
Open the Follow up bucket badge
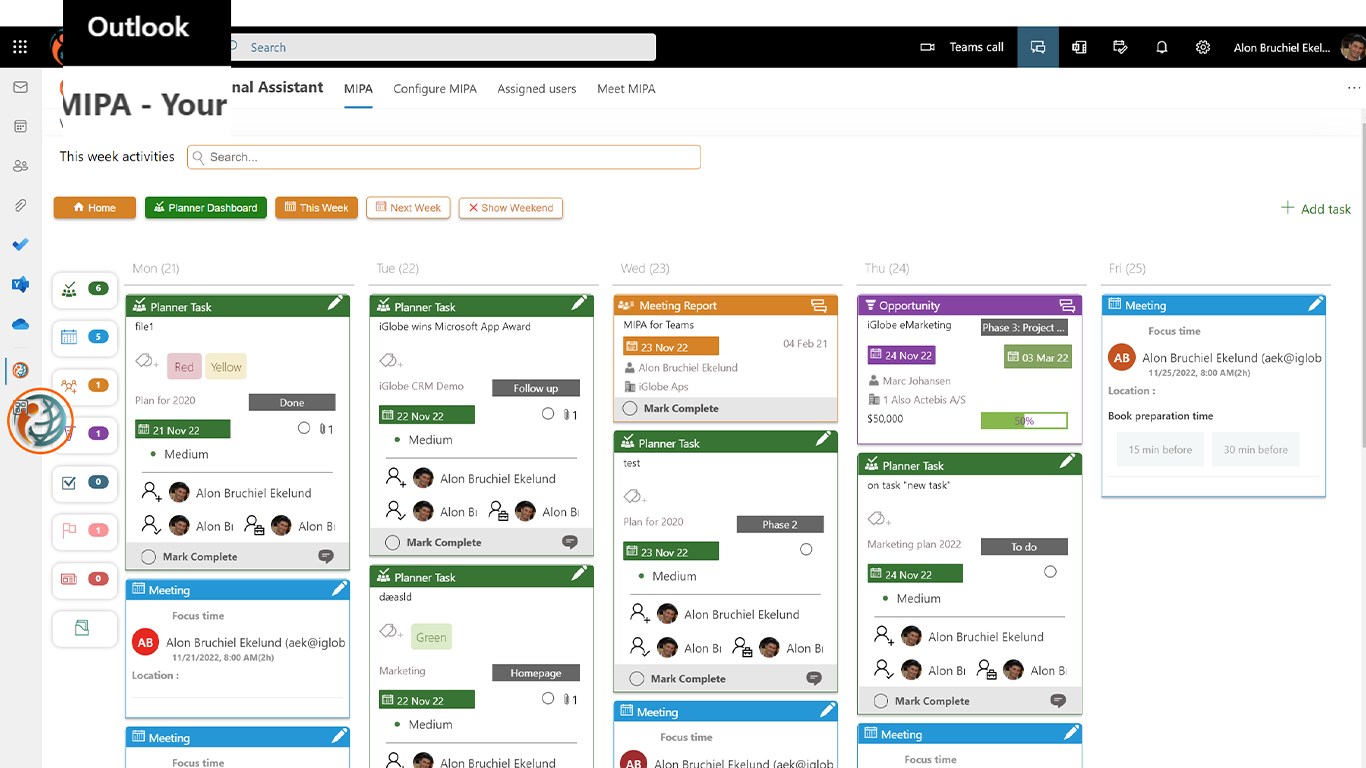536,388
